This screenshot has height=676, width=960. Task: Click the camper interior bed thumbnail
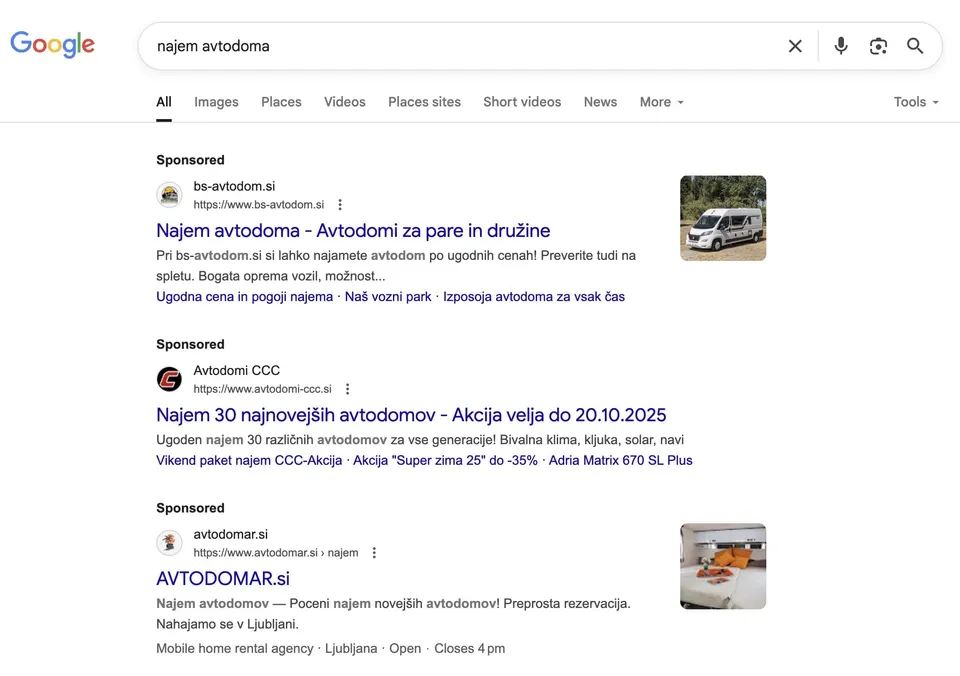(722, 566)
